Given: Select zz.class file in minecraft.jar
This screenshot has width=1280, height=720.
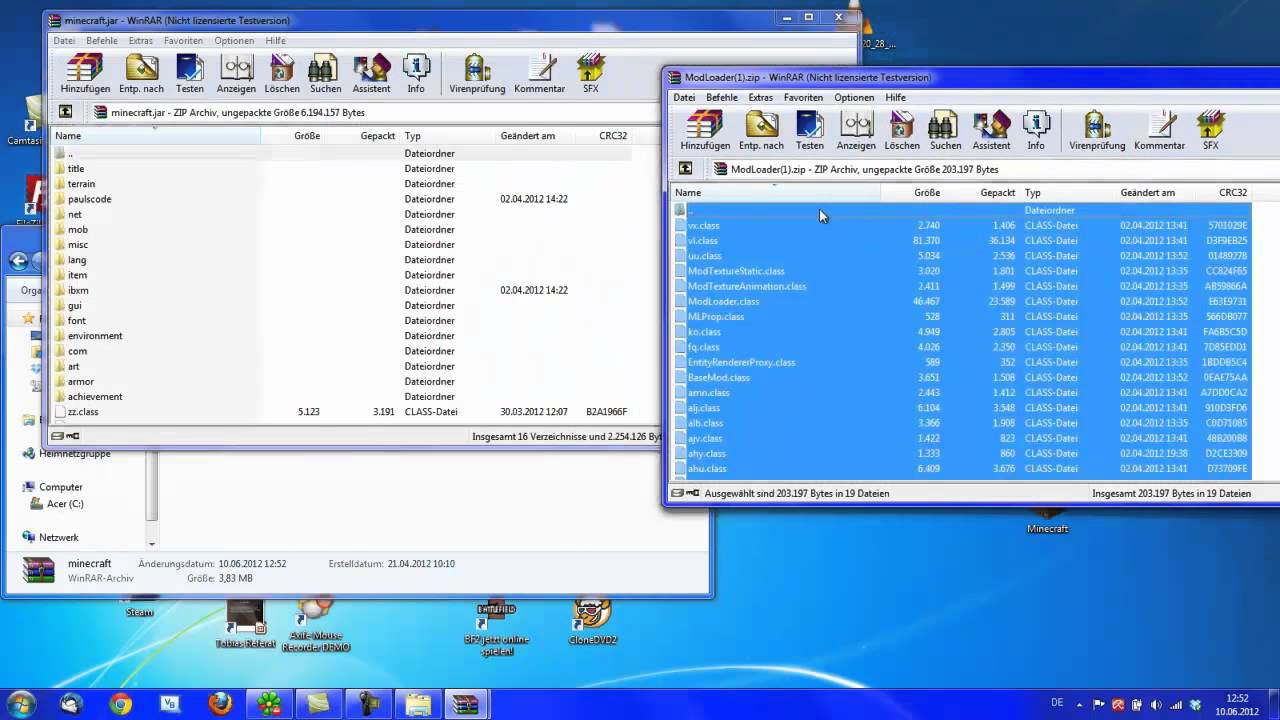Looking at the screenshot, I should pos(83,412).
